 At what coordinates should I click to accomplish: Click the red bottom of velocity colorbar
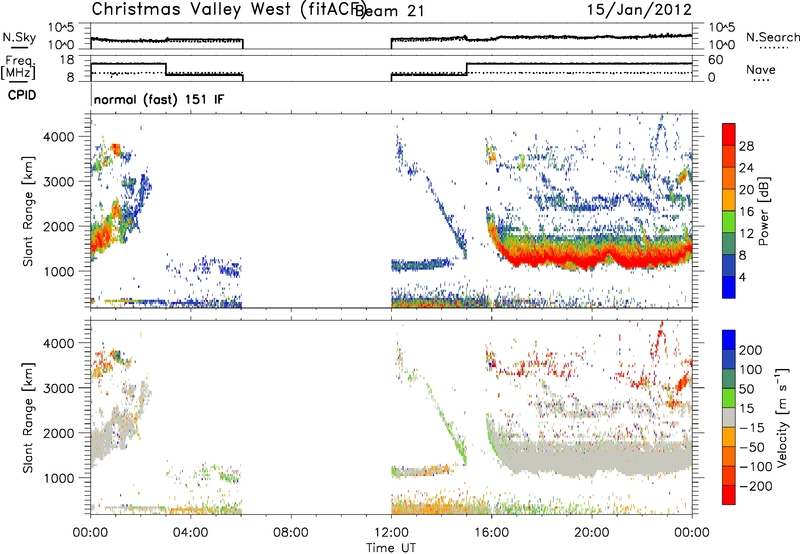click(729, 495)
